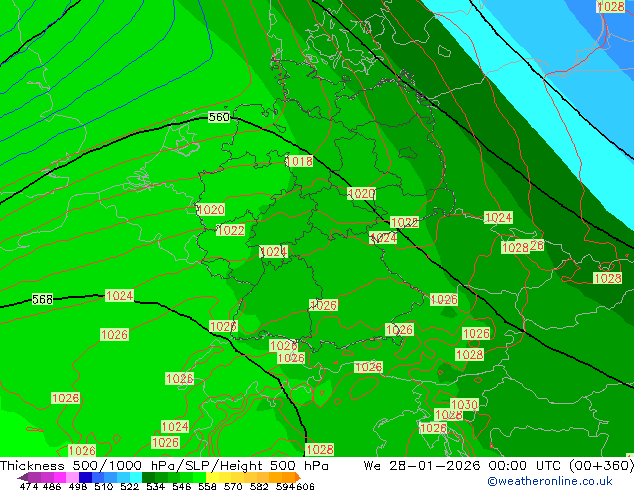Click the 474 value in the legend
634x490 pixels.
tap(29, 486)
